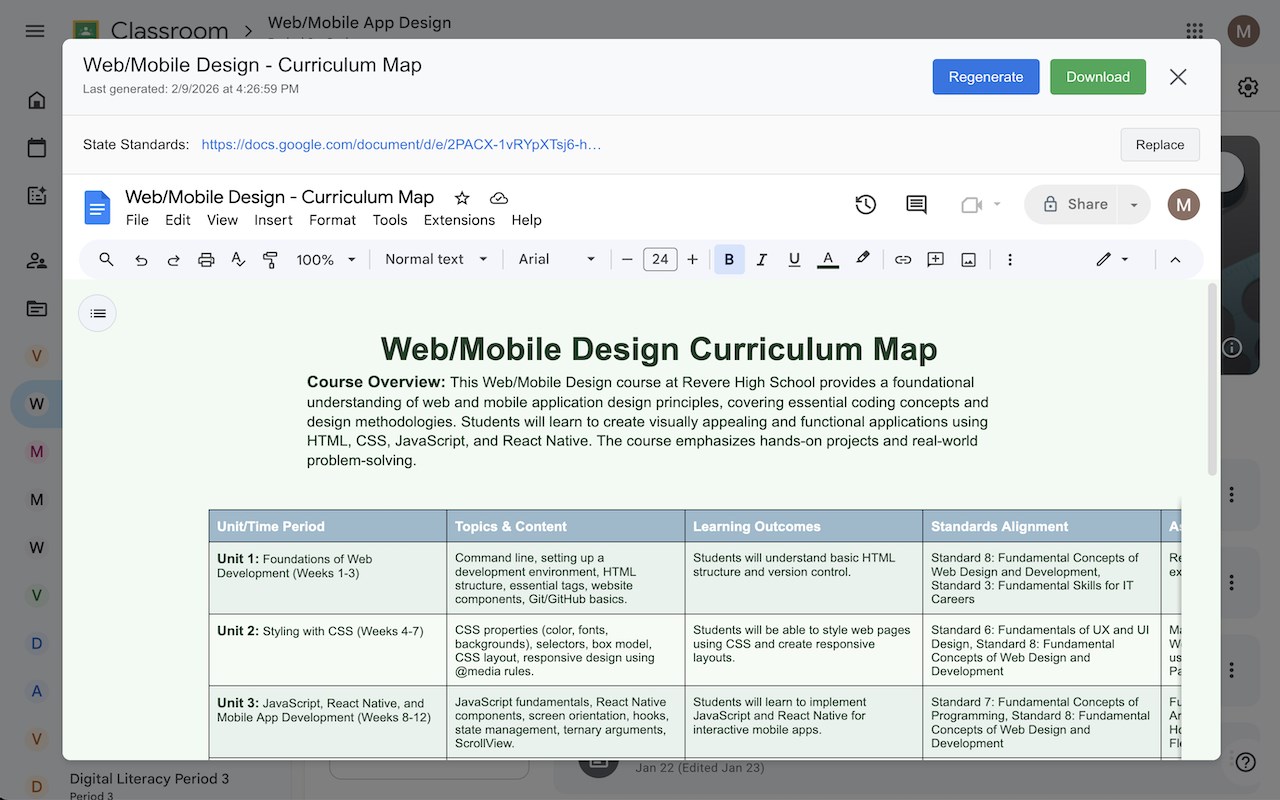Insert a link
This screenshot has height=800, width=1280.
click(903, 259)
